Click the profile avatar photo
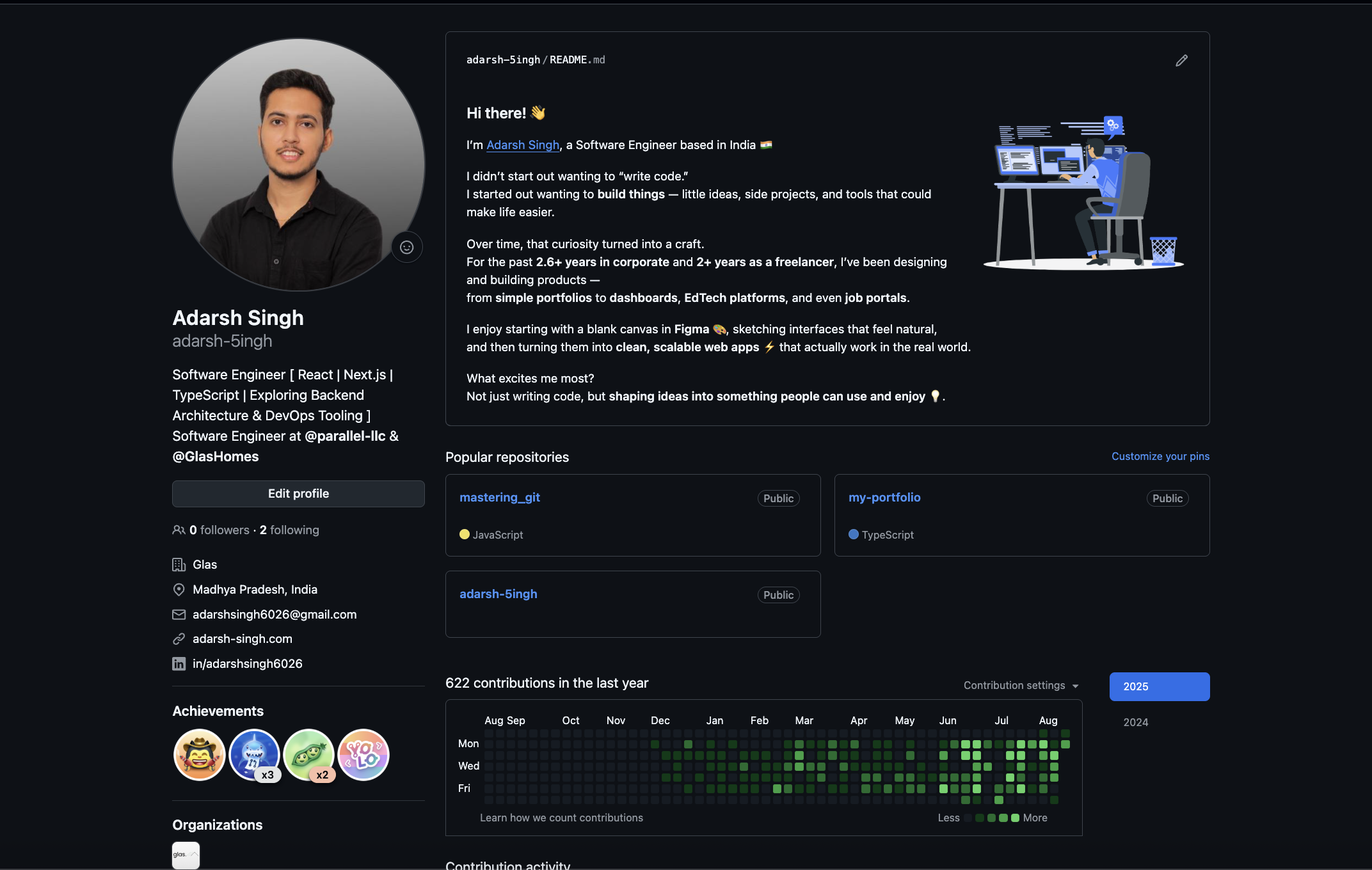 pyautogui.click(x=298, y=164)
